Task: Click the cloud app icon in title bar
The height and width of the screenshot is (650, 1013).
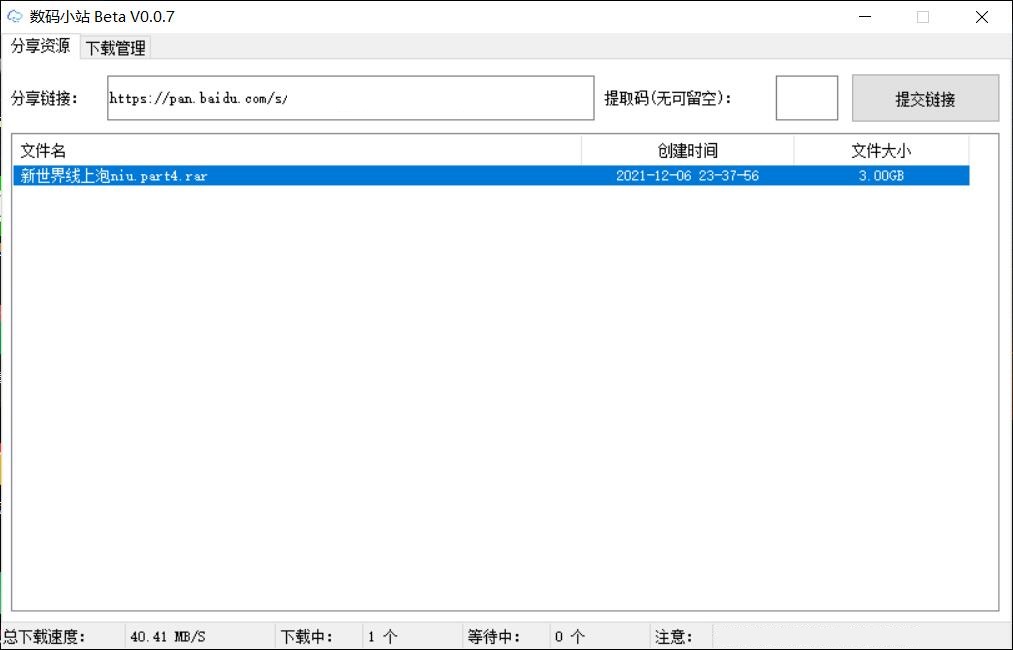Action: (x=15, y=17)
